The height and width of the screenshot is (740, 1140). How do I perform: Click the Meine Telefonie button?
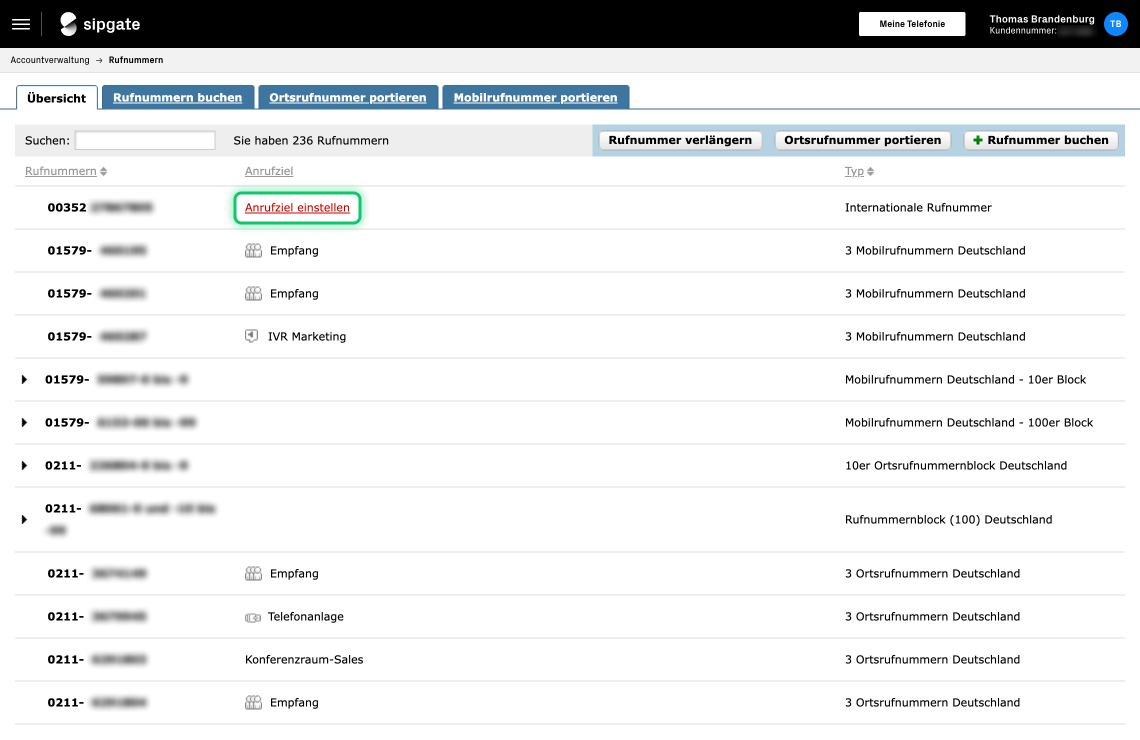pos(912,24)
